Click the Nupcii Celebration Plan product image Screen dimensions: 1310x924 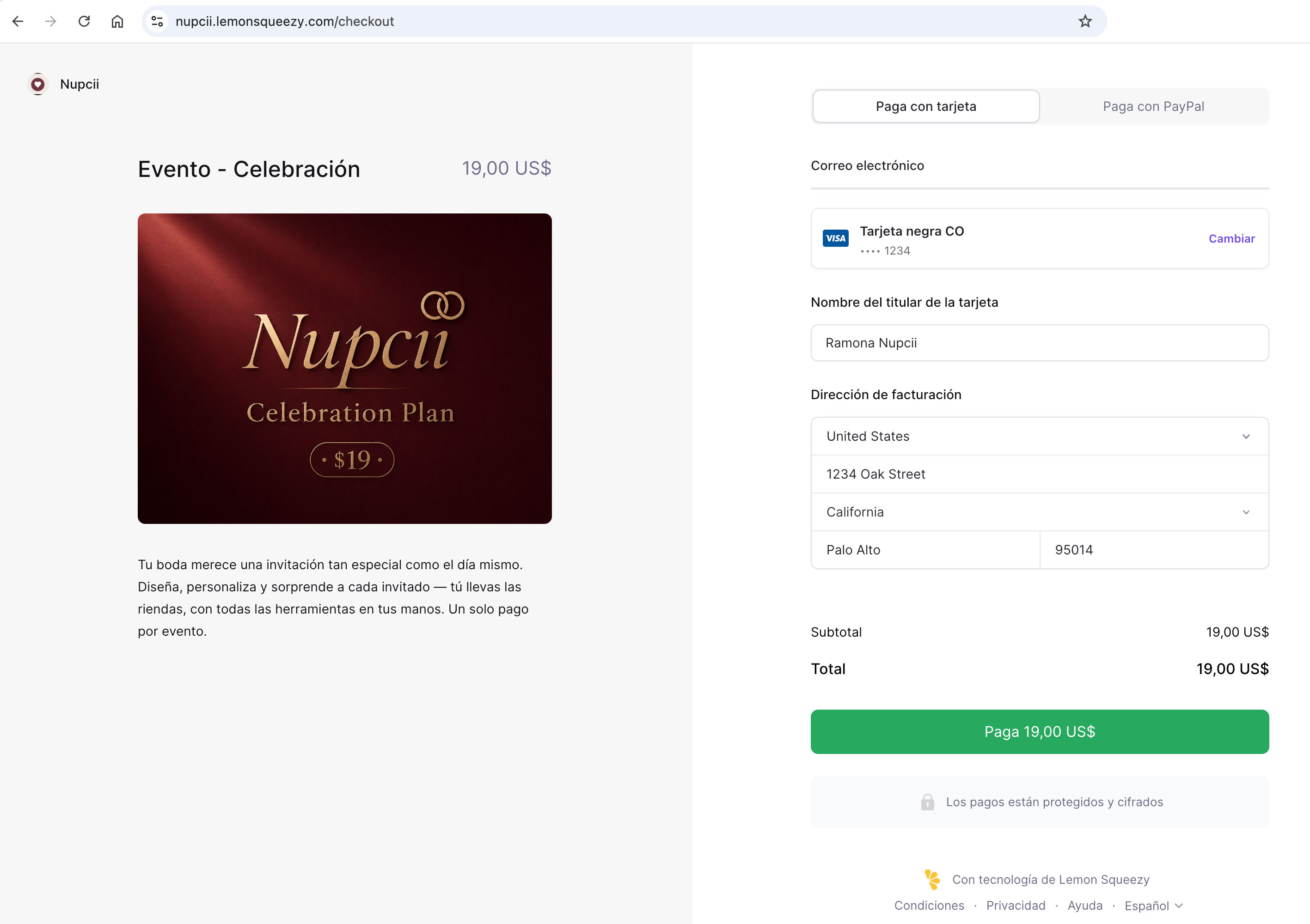345,369
